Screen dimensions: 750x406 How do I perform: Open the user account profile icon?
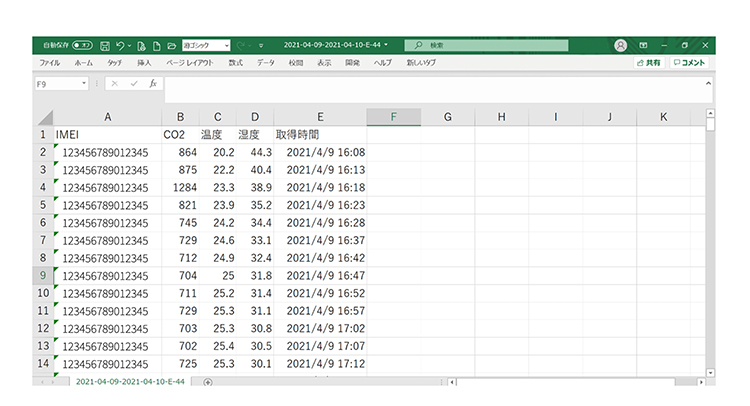click(620, 45)
